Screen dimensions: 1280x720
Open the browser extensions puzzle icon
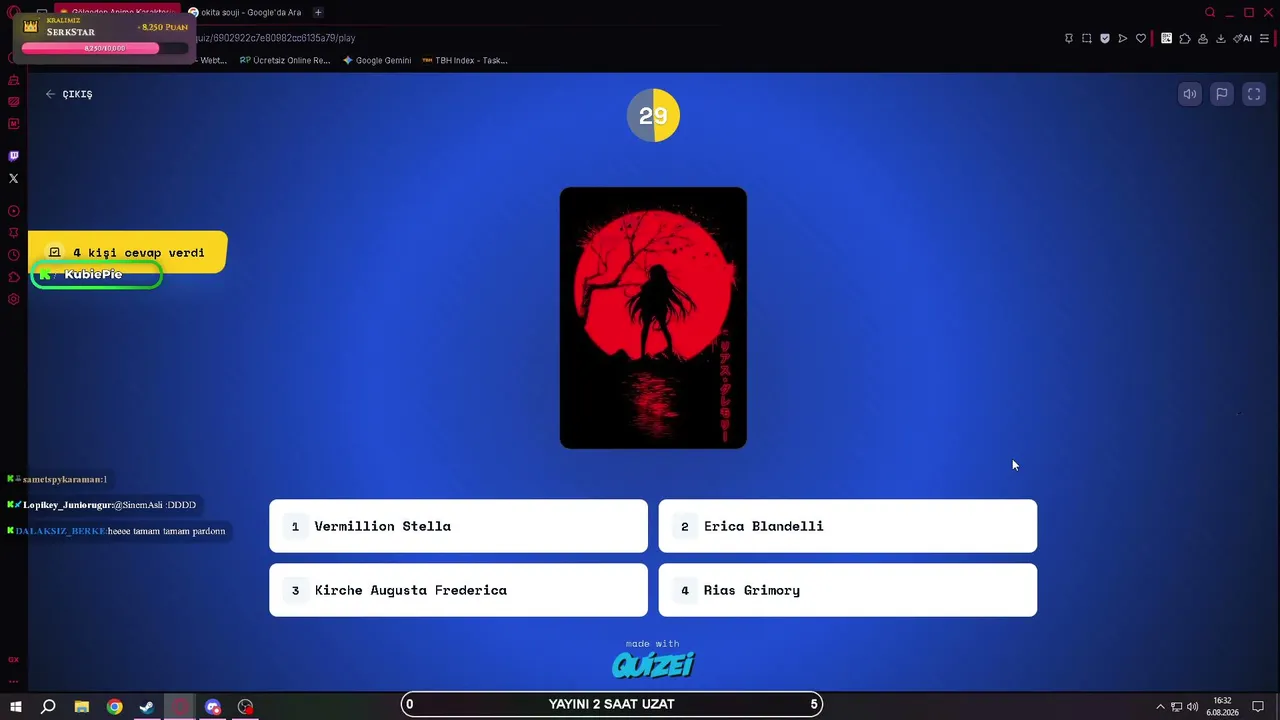point(1185,39)
